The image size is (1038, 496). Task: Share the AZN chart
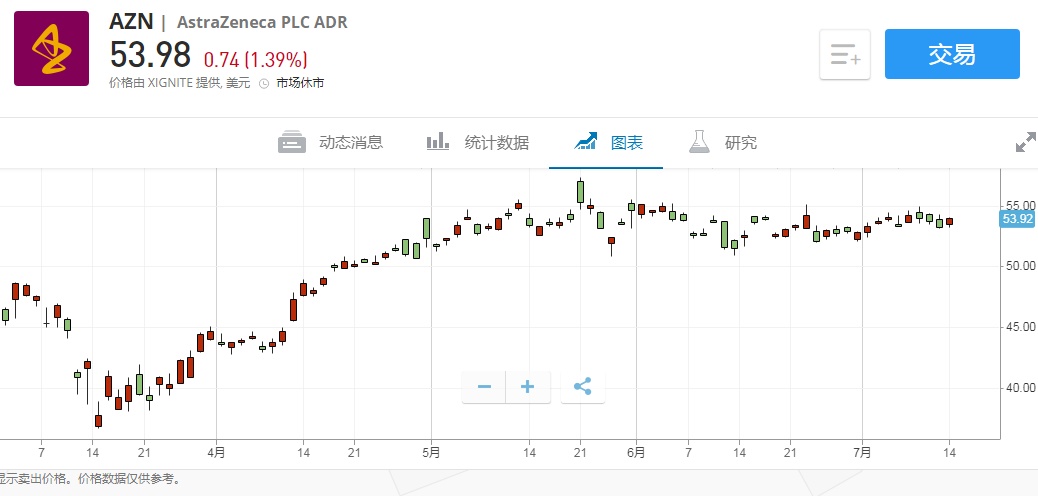(583, 387)
